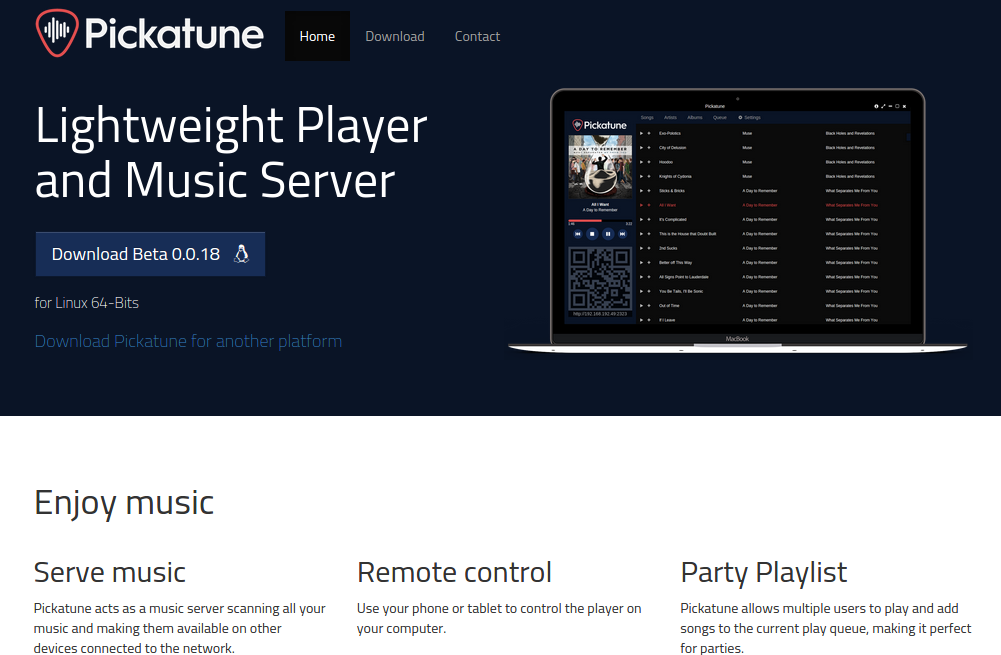Click the Pickatune logo inside the preview sidebar
The image size is (1001, 655).
(599, 125)
